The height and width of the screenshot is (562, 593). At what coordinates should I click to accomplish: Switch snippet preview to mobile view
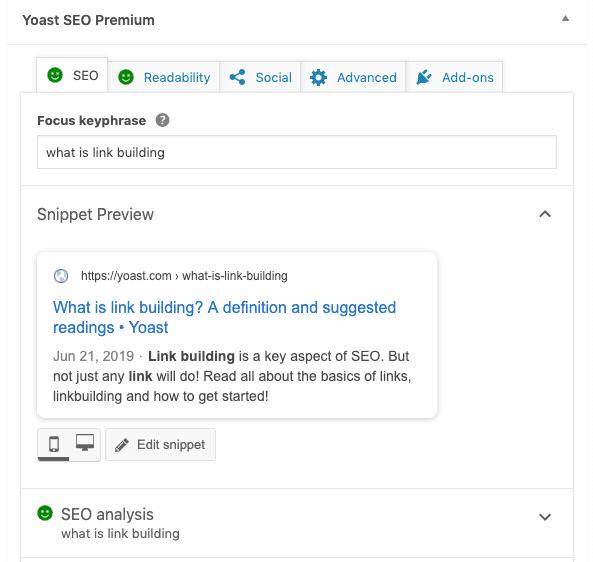(x=54, y=444)
